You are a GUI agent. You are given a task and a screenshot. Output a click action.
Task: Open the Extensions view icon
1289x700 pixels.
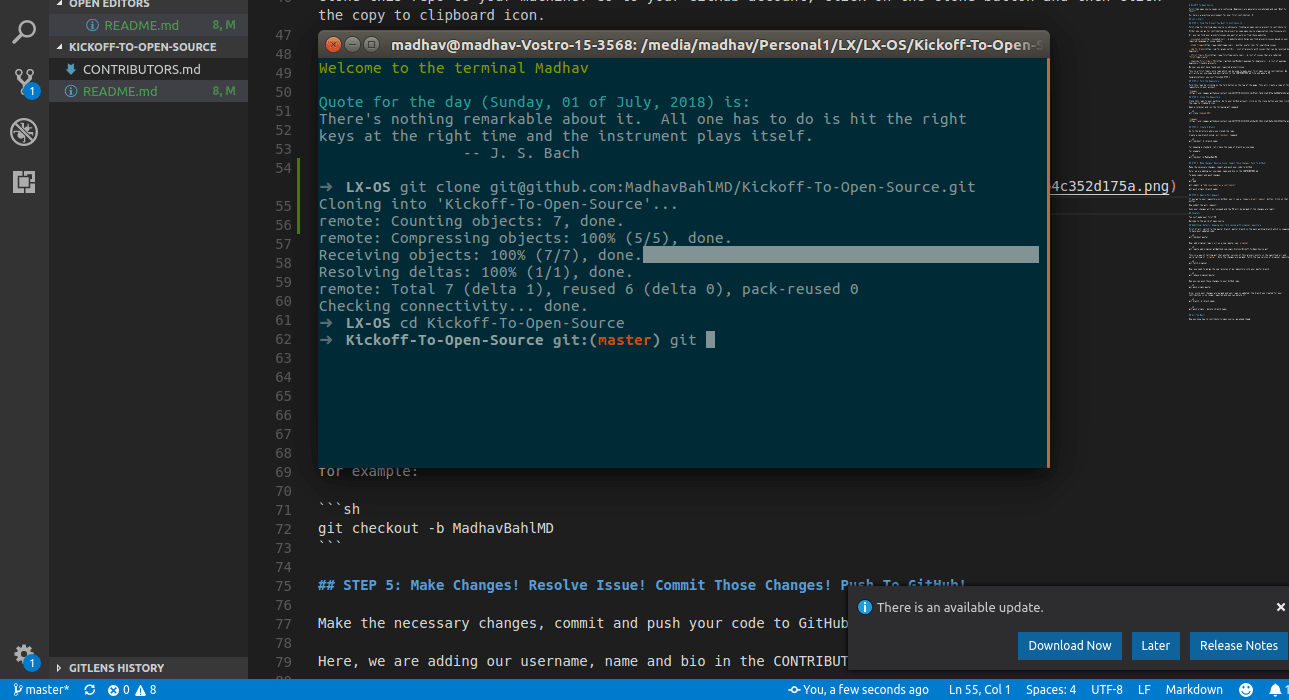24,182
